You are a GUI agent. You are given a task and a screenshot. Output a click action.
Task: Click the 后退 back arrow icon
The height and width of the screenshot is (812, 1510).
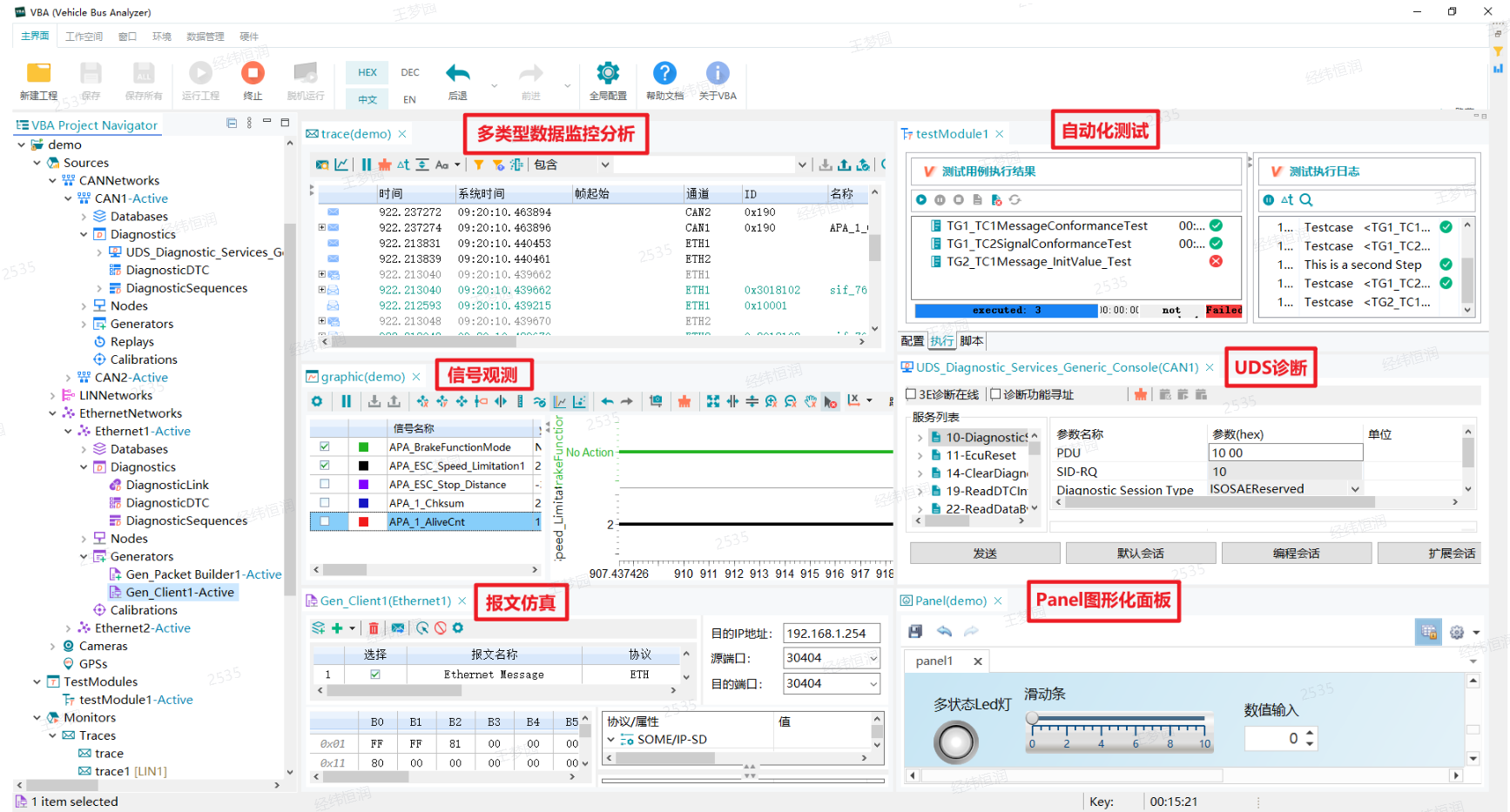click(x=457, y=73)
